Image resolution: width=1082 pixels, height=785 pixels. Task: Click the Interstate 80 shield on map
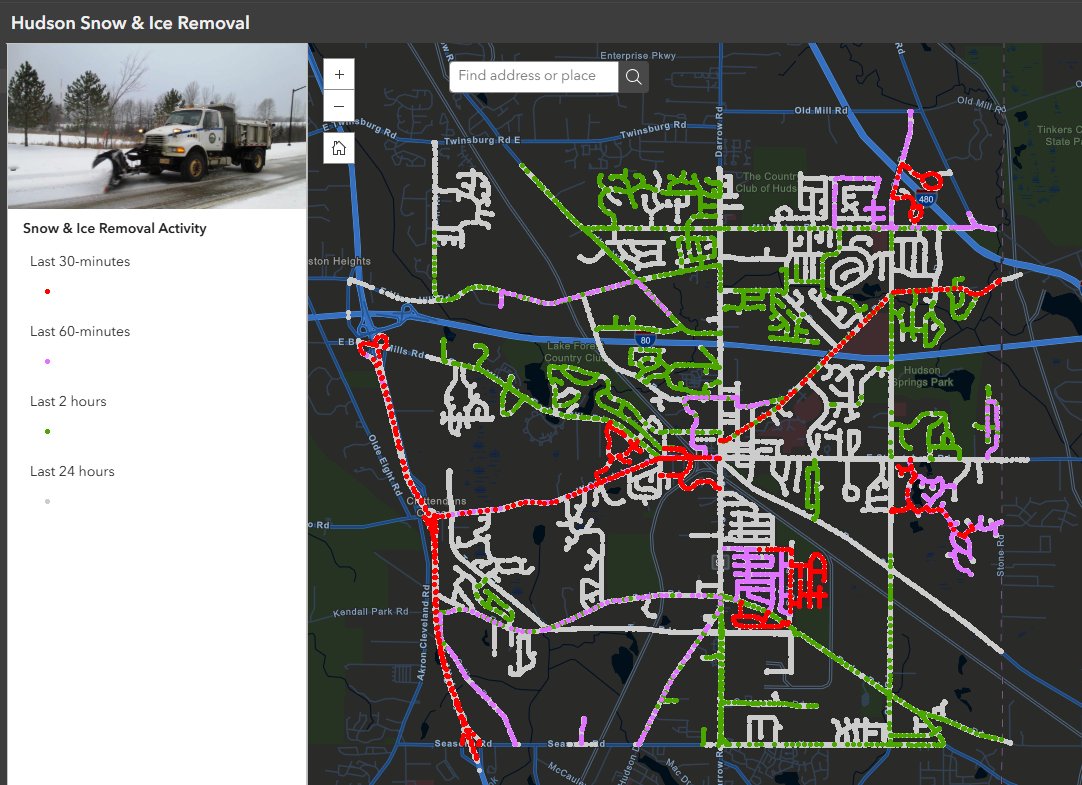click(x=645, y=340)
